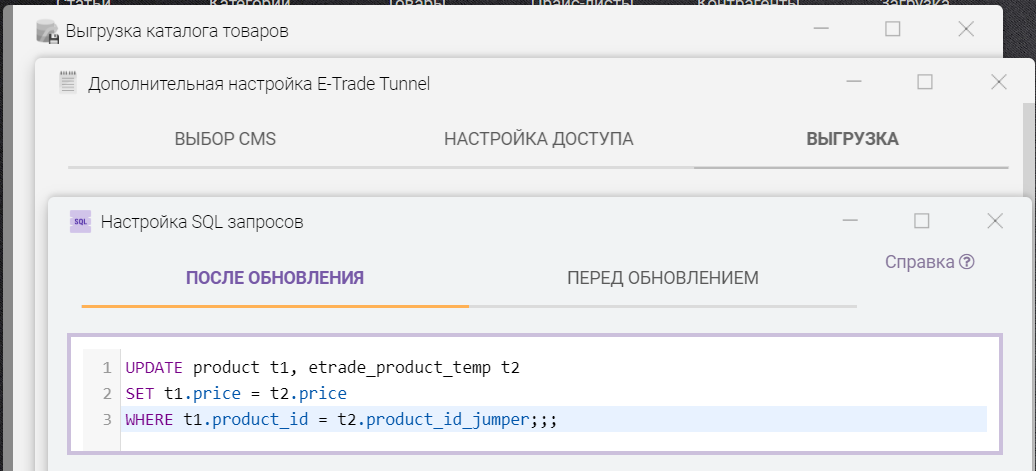1036x471 pixels.
Task: Switch to the ПОСЛЕ ОБНОВЛЕНИЯ tab
Action: click(x=274, y=278)
